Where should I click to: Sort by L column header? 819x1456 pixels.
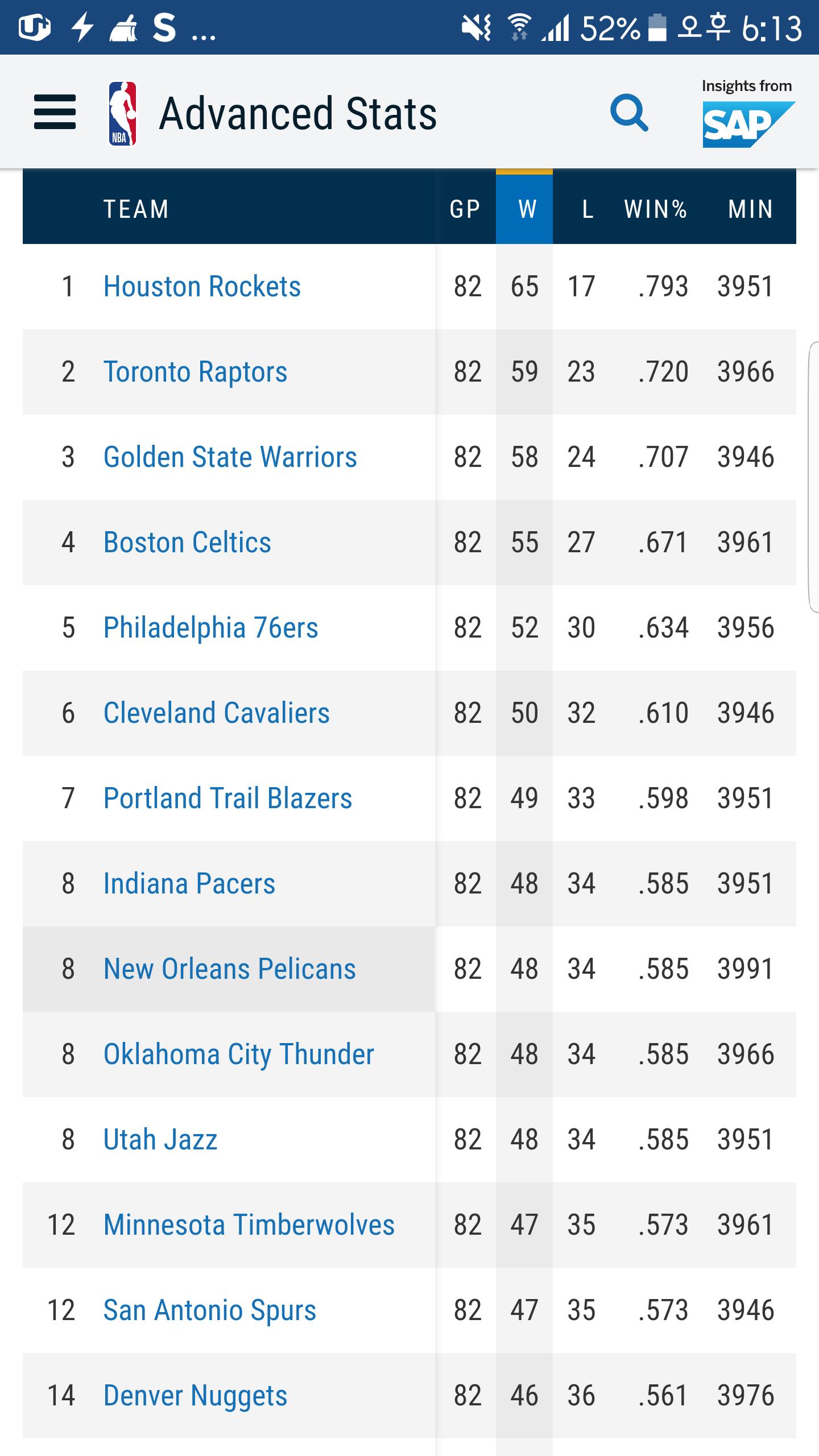point(588,209)
